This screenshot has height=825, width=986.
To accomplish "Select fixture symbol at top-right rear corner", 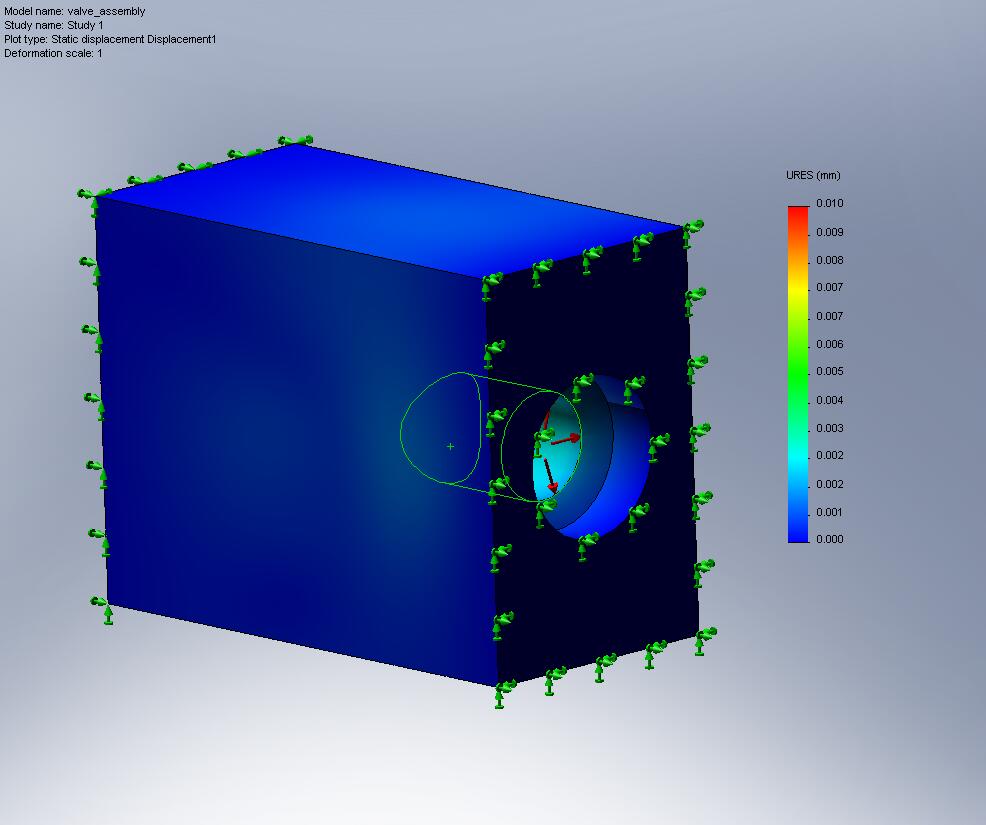I will click(x=690, y=231).
